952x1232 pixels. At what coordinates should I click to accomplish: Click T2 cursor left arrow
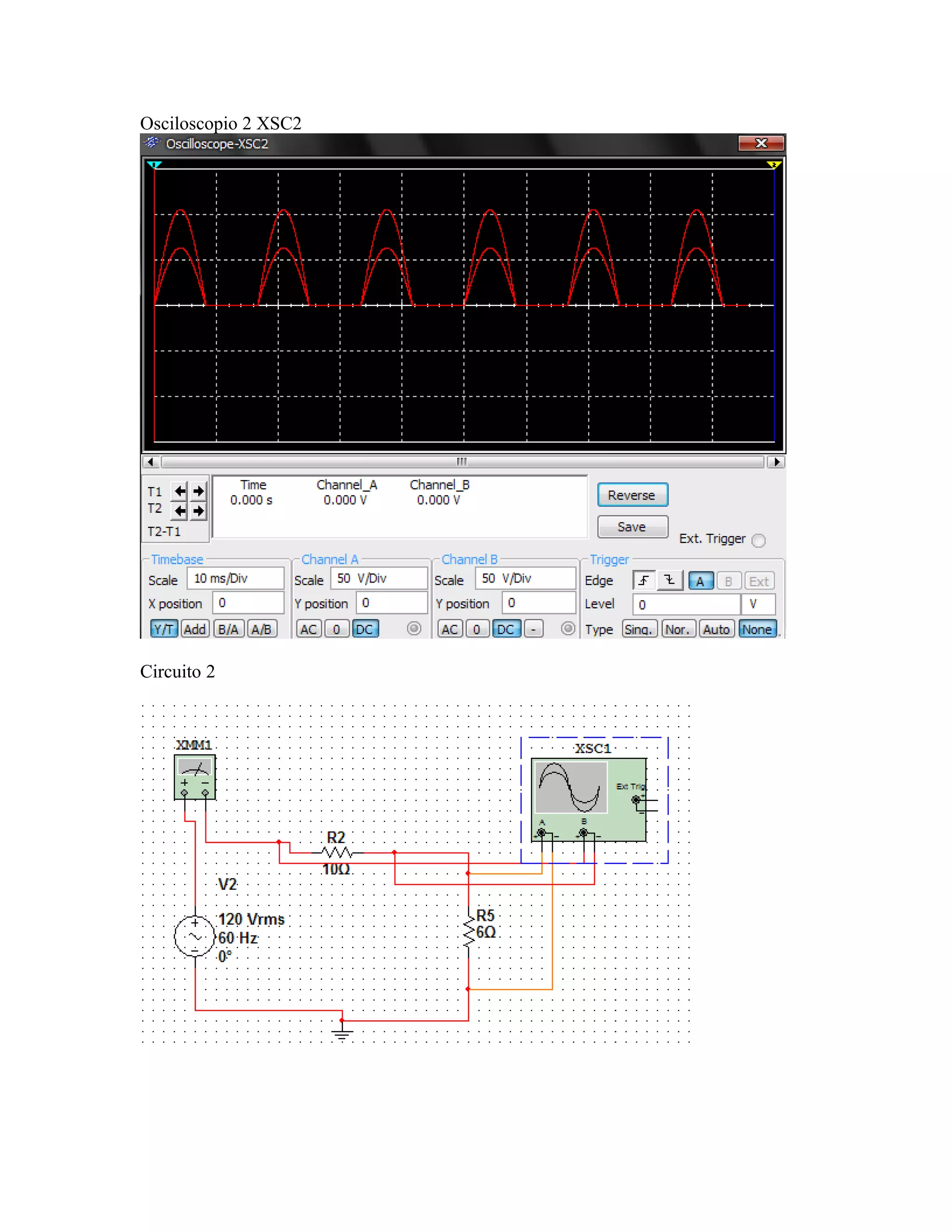(x=179, y=511)
